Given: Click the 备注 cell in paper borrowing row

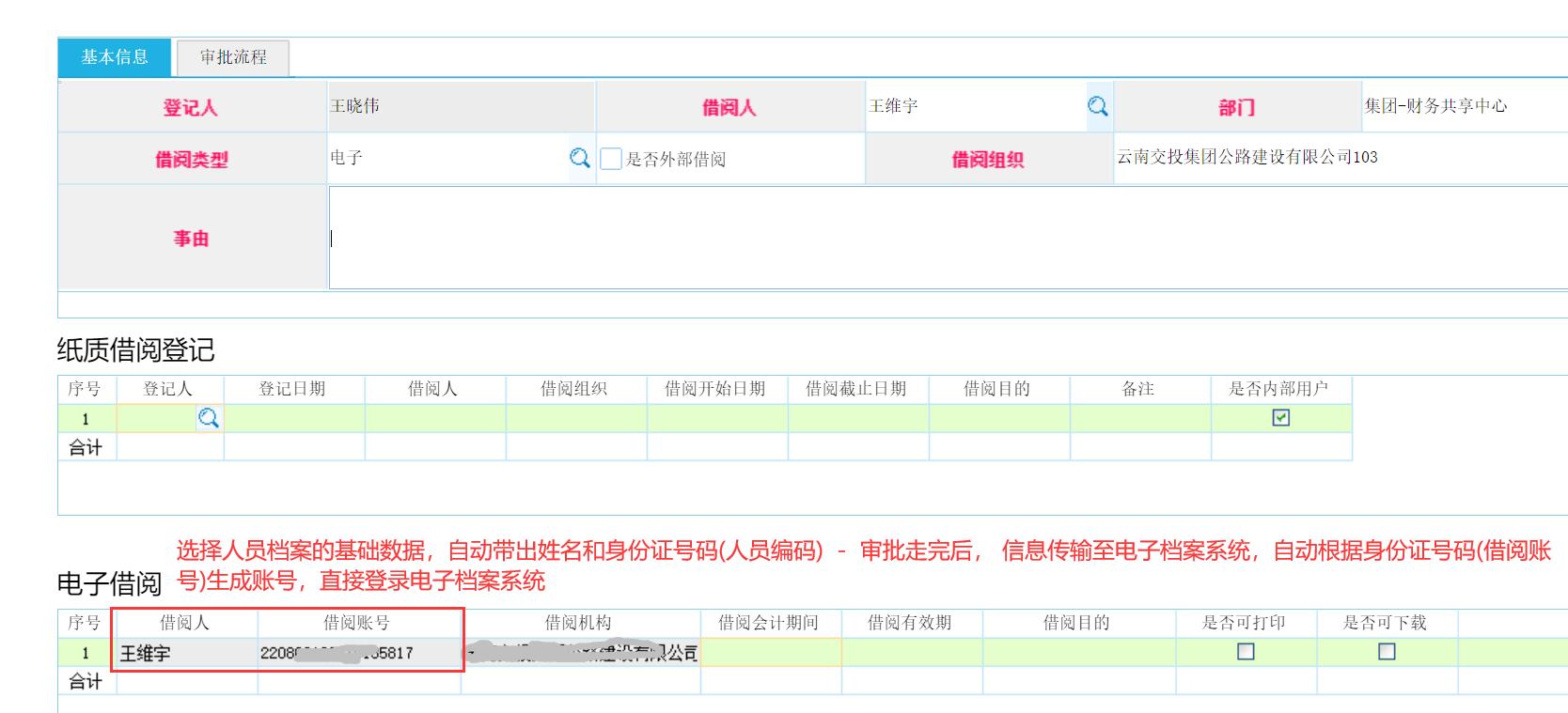Looking at the screenshot, I should pyautogui.click(x=1140, y=419).
